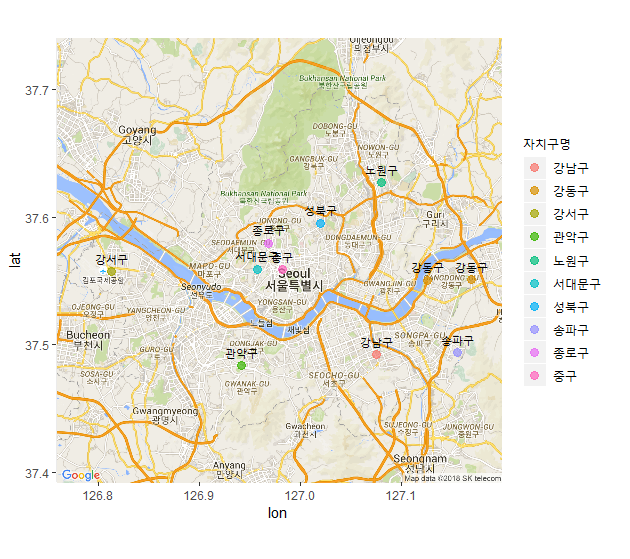Pick the 성북구 legend color swatch
This screenshot has height=559, width=630.
(x=534, y=306)
